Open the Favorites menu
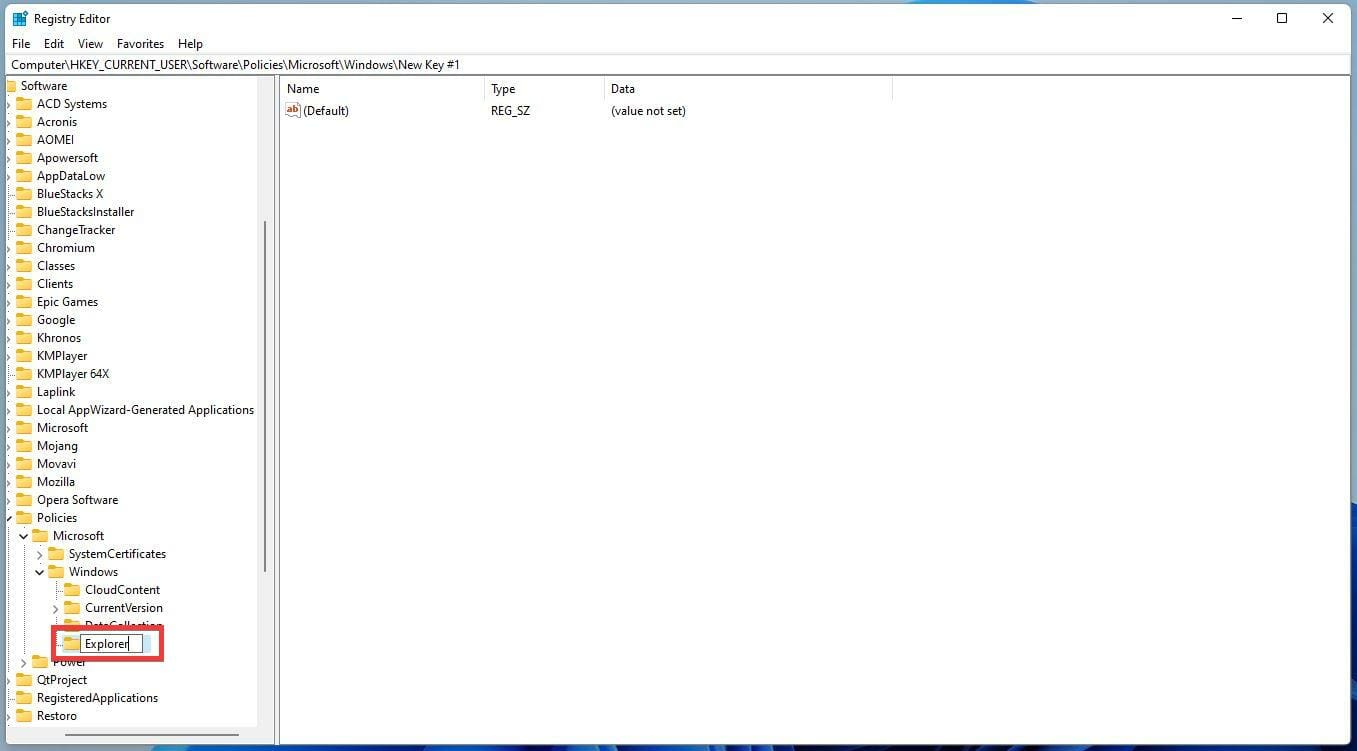 [139, 43]
